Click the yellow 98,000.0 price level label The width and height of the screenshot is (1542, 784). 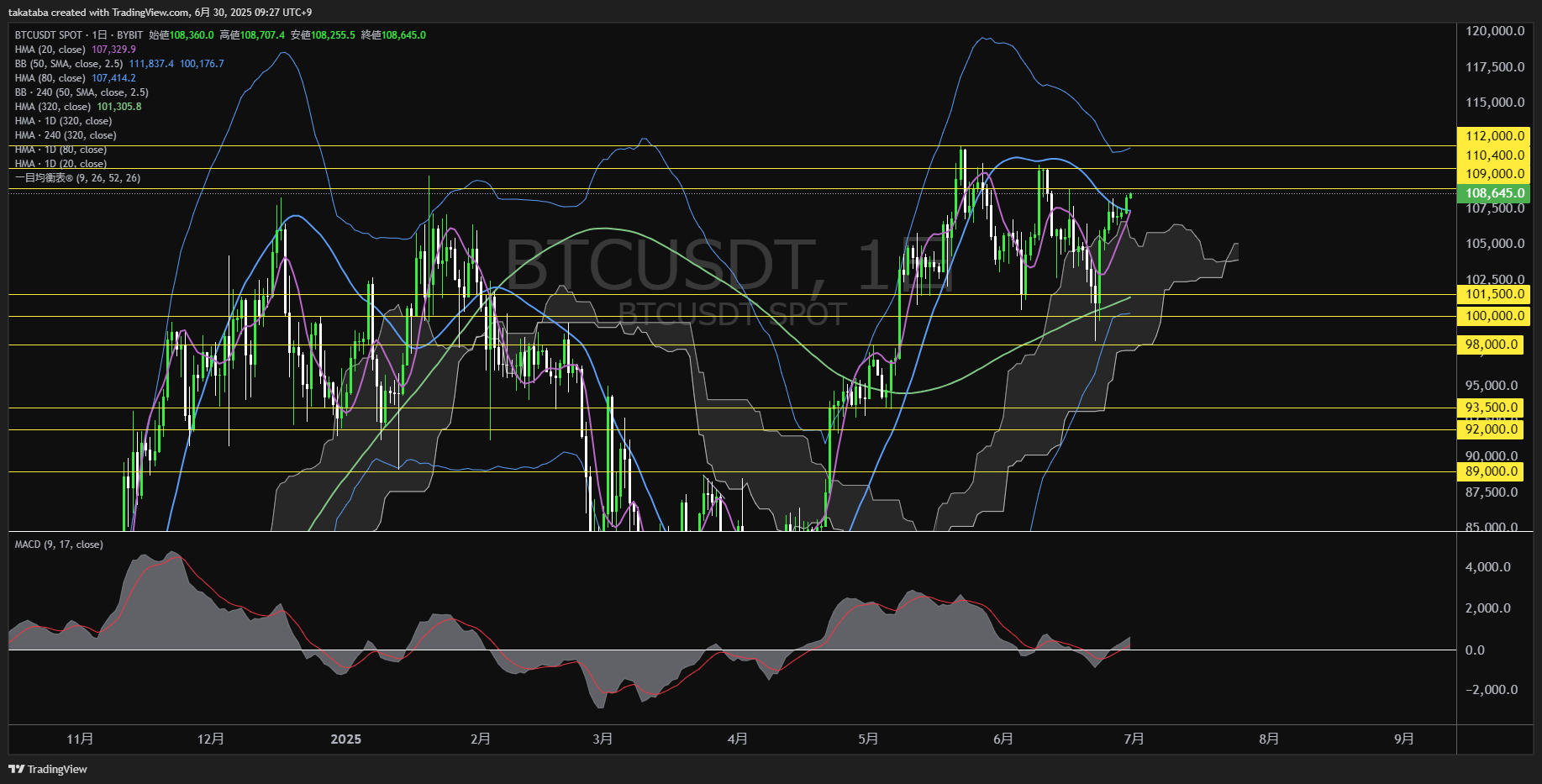pyautogui.click(x=1491, y=345)
